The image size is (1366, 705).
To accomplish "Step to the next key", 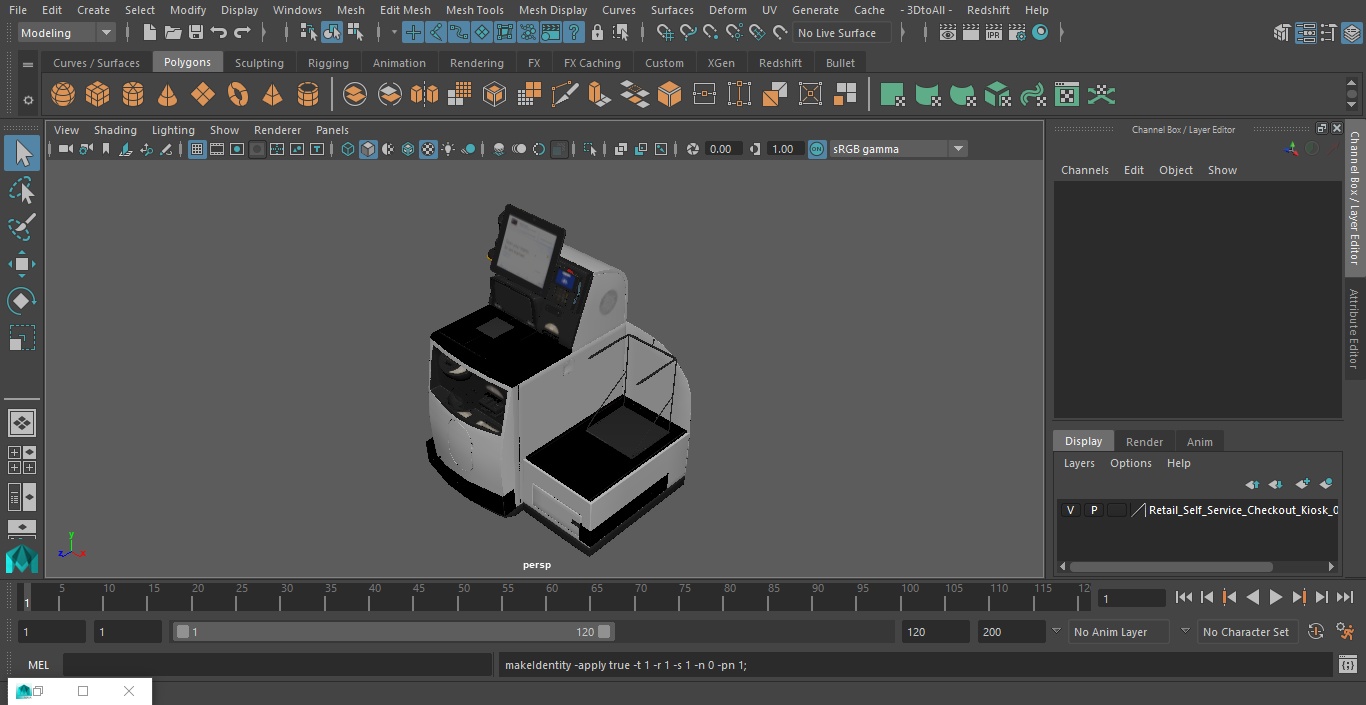I will [1298, 597].
